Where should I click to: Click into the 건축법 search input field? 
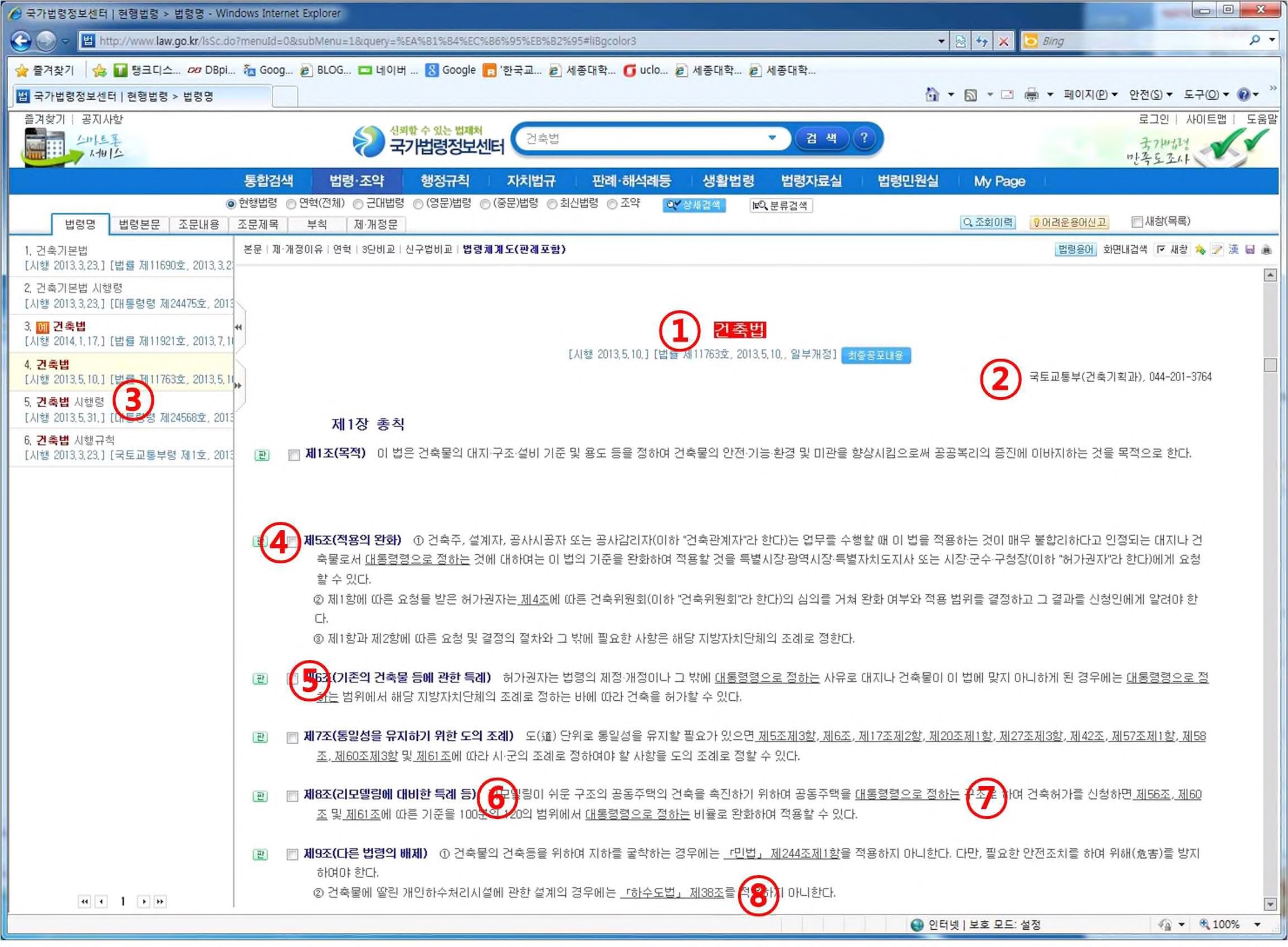[x=642, y=138]
